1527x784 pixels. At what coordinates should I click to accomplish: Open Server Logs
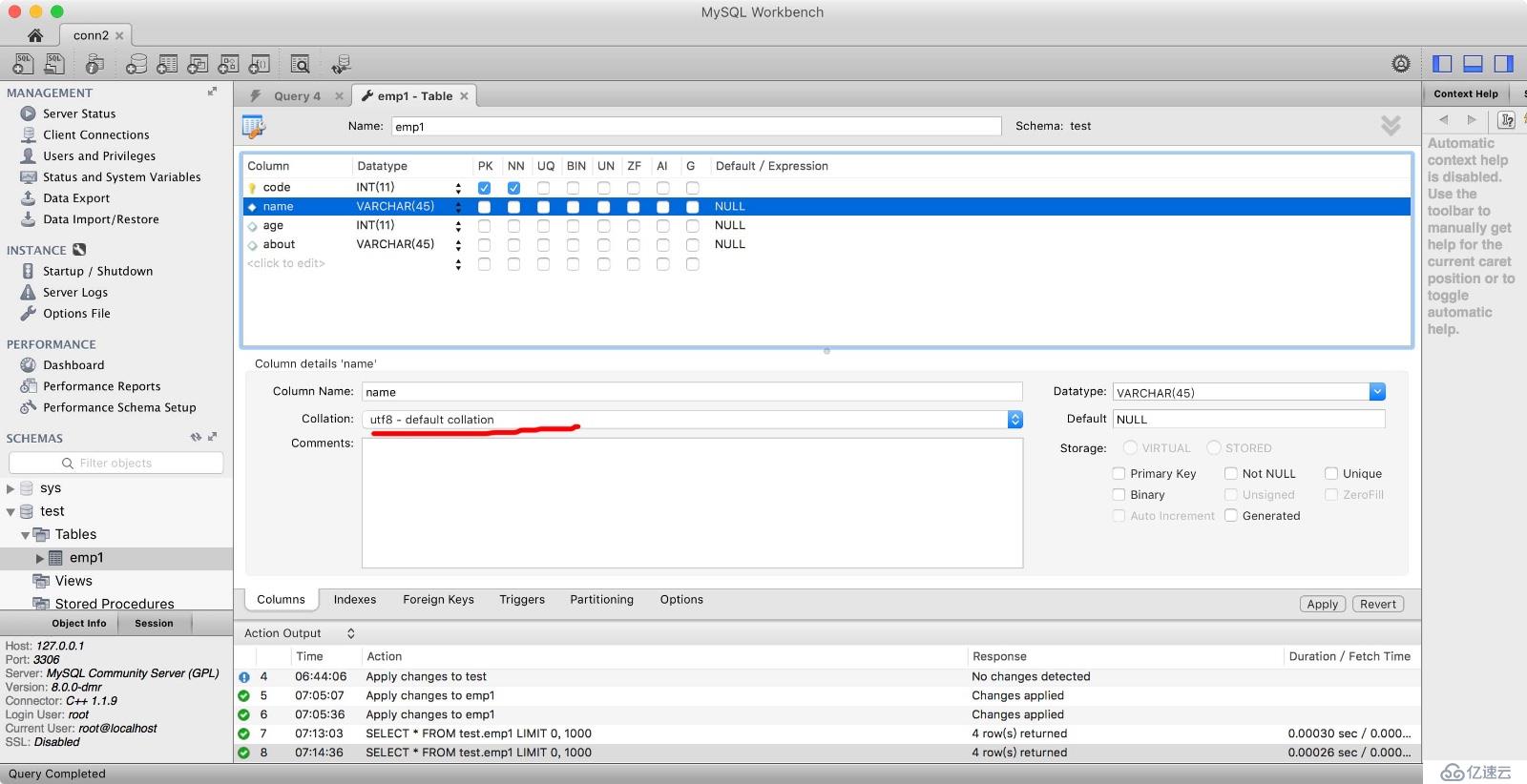(75, 293)
